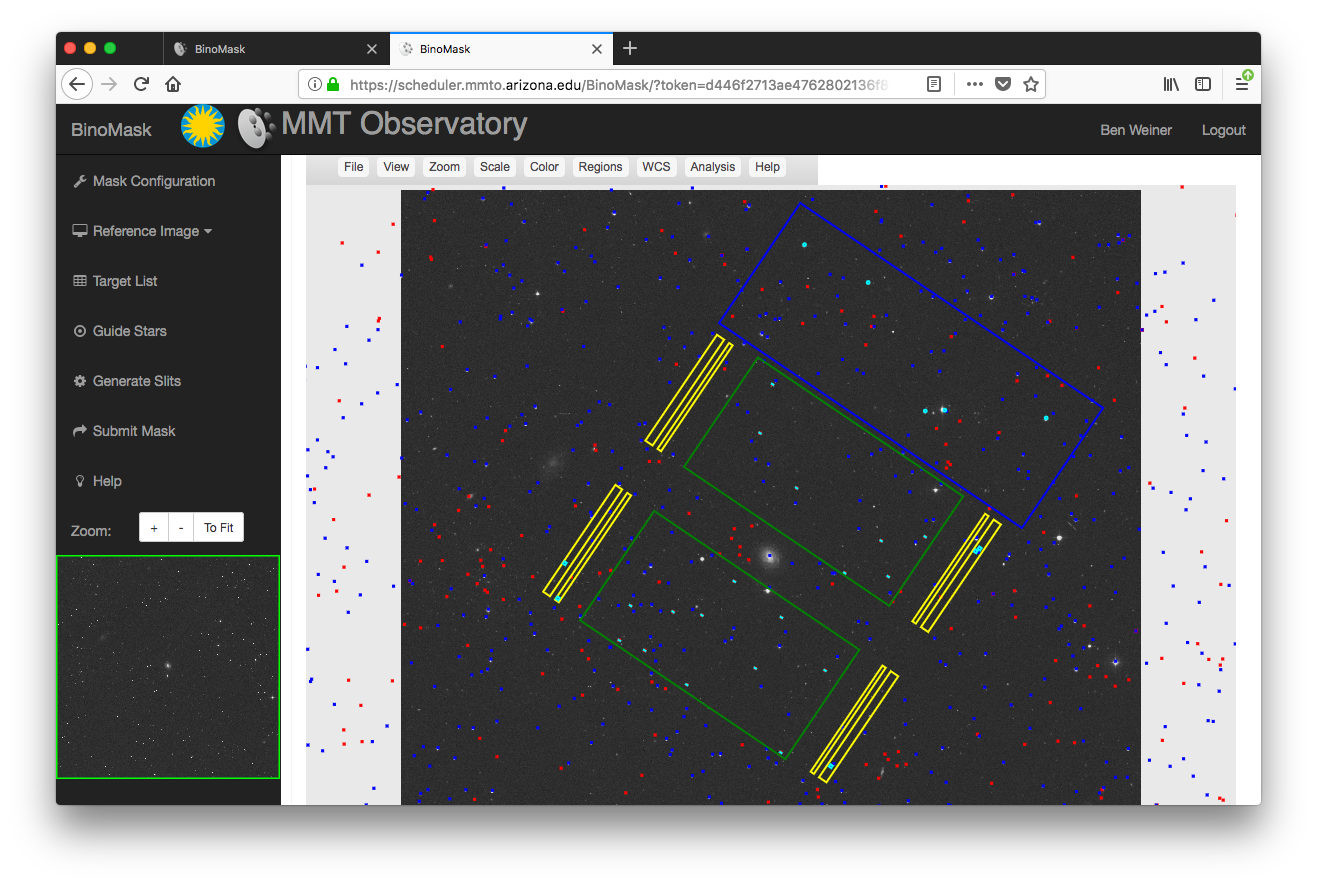Open the Firefox hamburger menu
This screenshot has height=885, width=1317.
pos(1241,84)
